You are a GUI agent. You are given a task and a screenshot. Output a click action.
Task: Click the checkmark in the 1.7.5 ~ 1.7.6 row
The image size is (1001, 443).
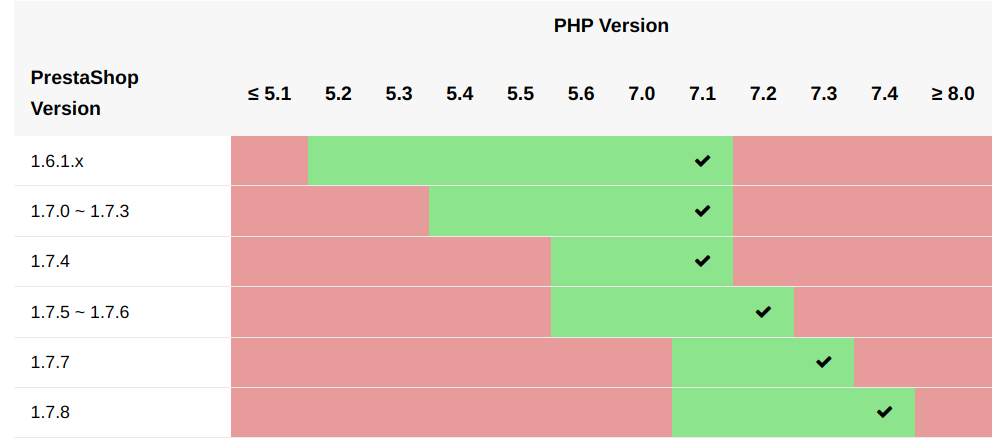tap(763, 312)
